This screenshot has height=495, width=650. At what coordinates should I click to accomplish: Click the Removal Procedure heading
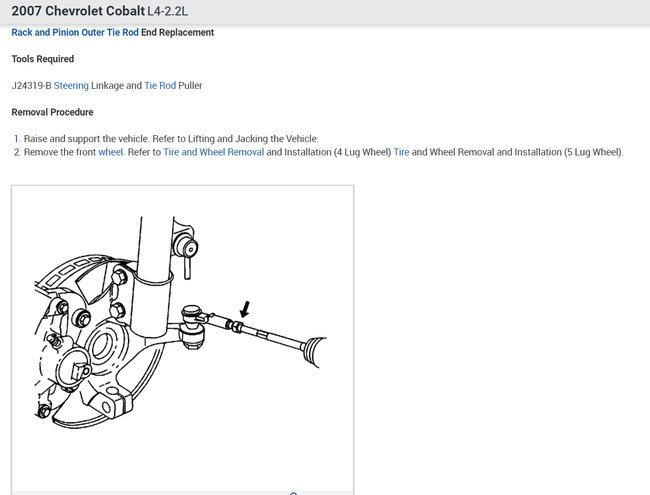pyautogui.click(x=52, y=112)
